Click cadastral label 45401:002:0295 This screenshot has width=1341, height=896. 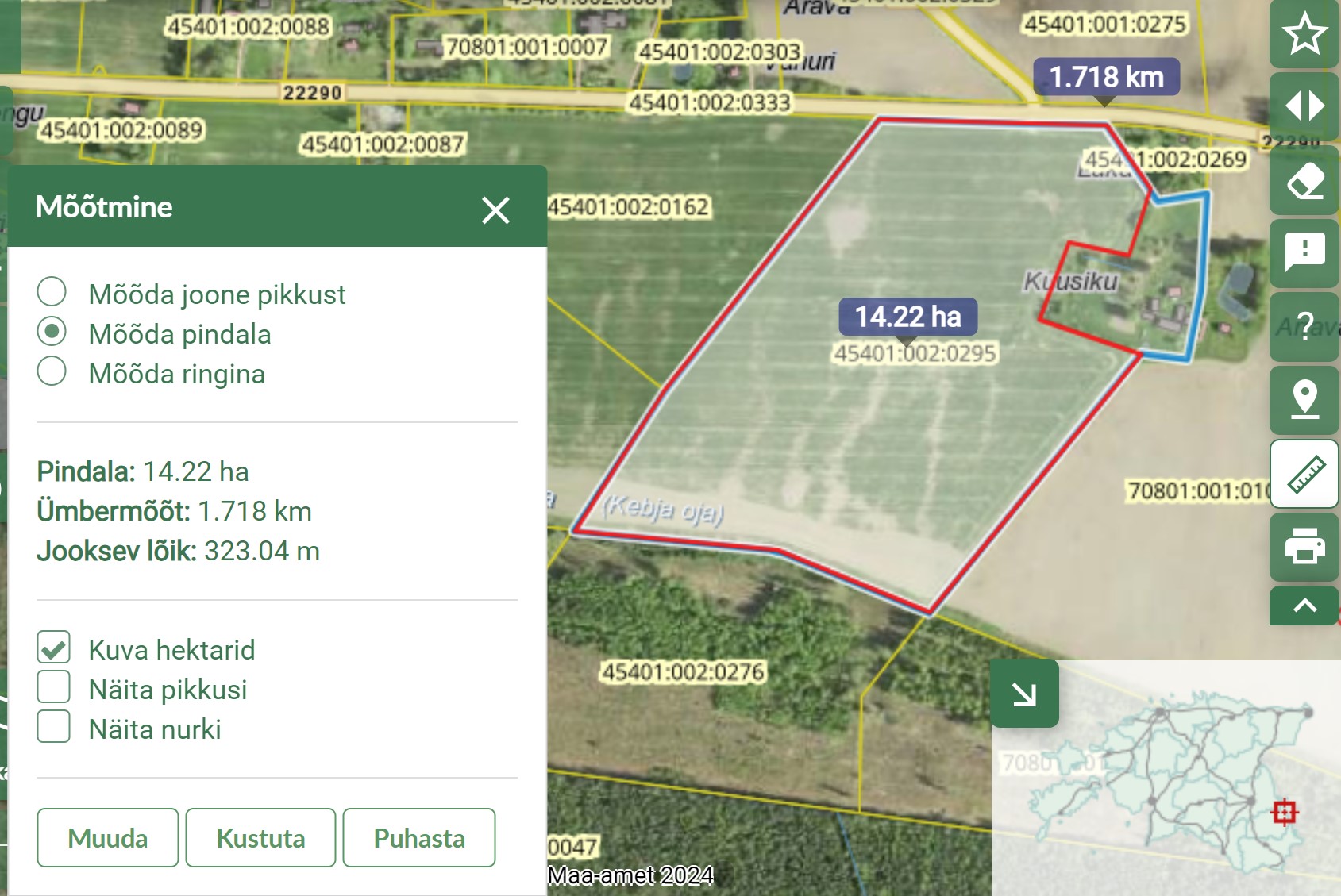(915, 353)
